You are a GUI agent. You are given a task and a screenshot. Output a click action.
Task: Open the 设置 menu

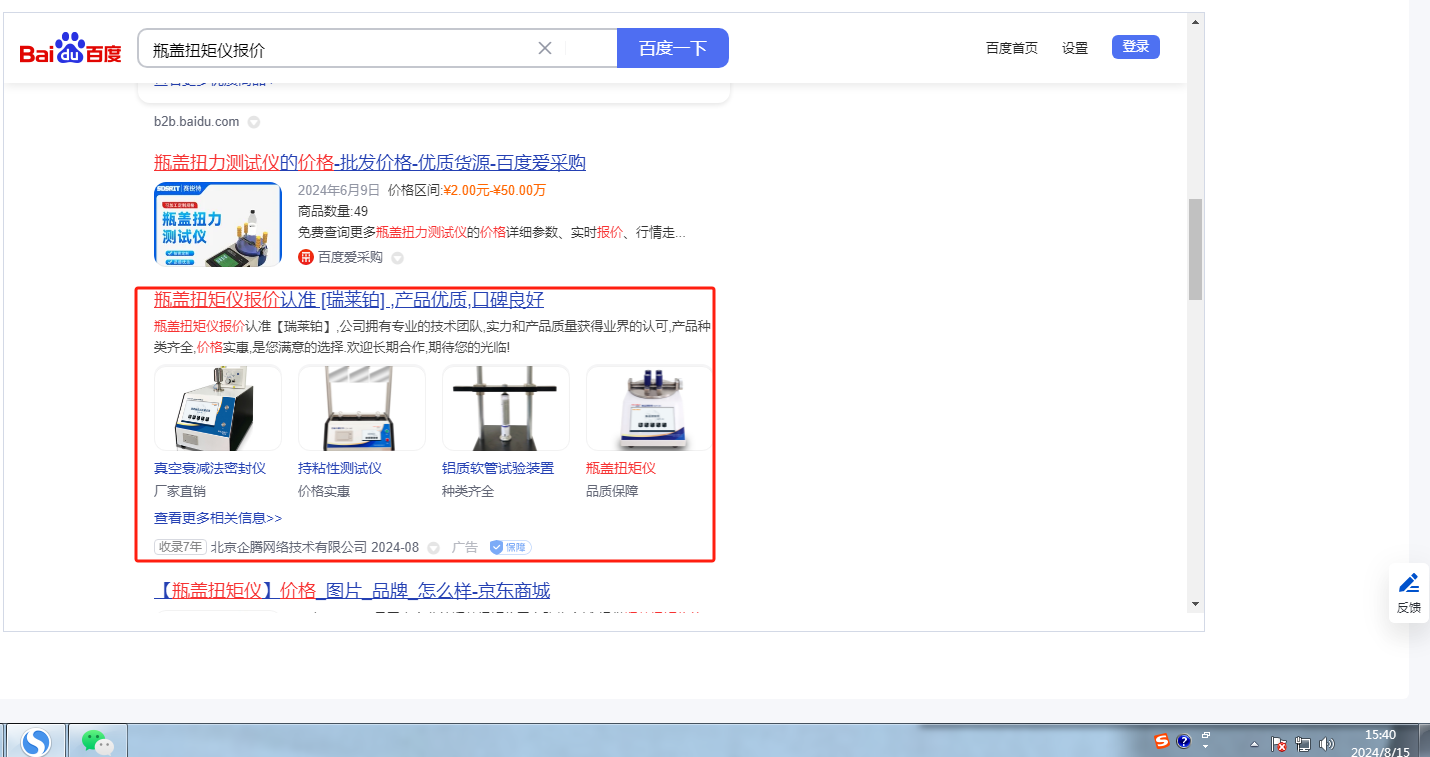tap(1075, 48)
